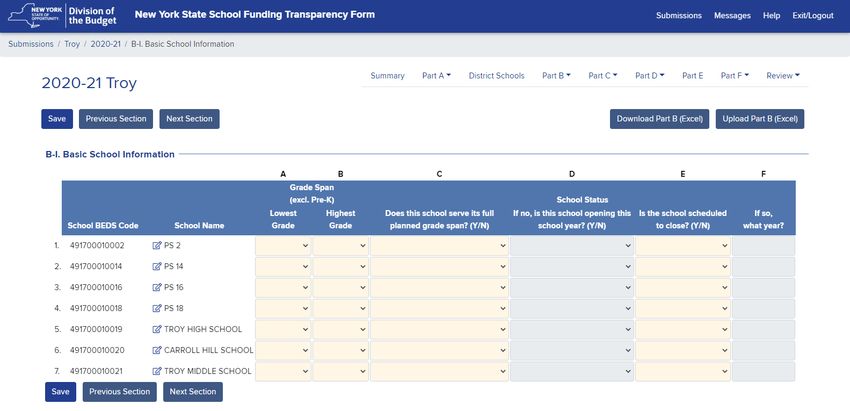This screenshot has width=850, height=411.
Task: Click the year field for PS 2
Action: tap(763, 246)
